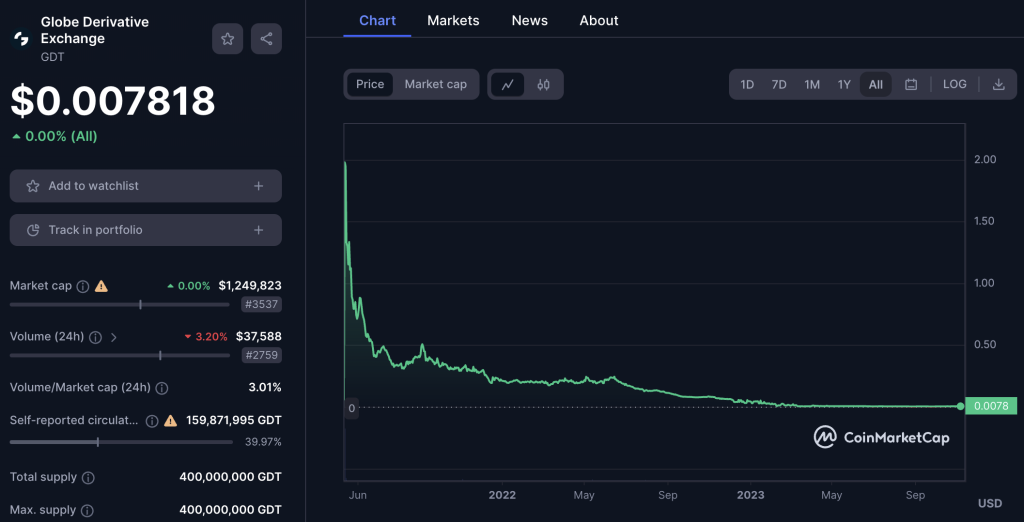Image resolution: width=1024 pixels, height=522 pixels.
Task: Click the 0.00% (All) change label
Action: click(x=55, y=137)
